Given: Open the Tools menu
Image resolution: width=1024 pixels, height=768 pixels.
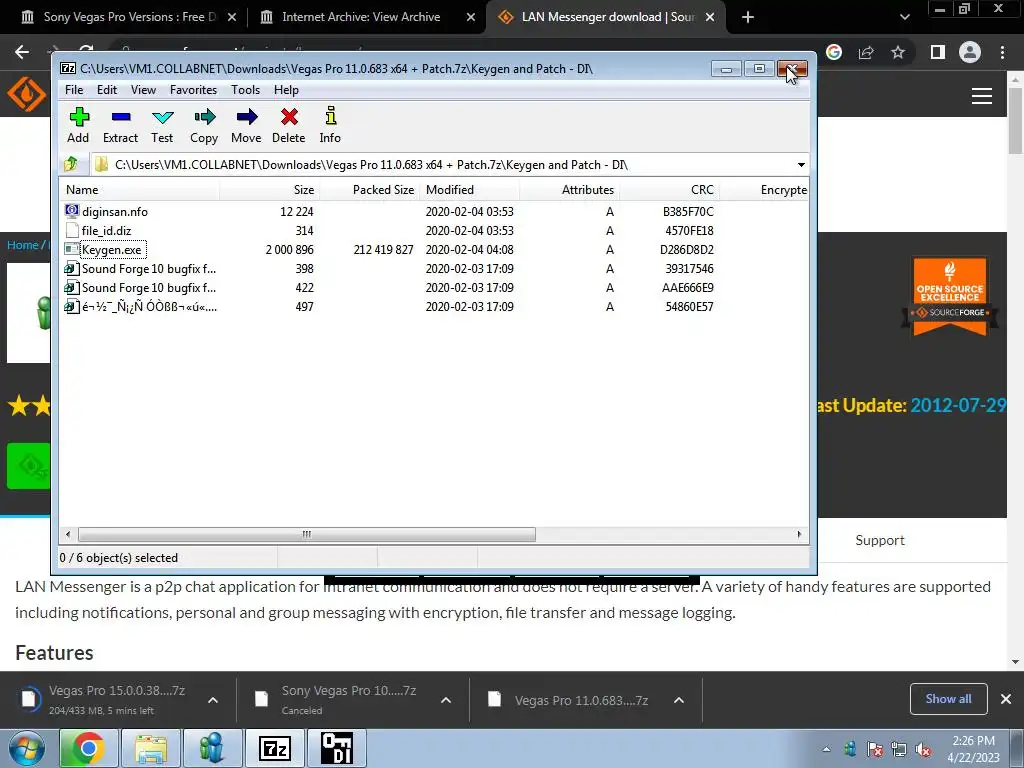Looking at the screenshot, I should [246, 89].
